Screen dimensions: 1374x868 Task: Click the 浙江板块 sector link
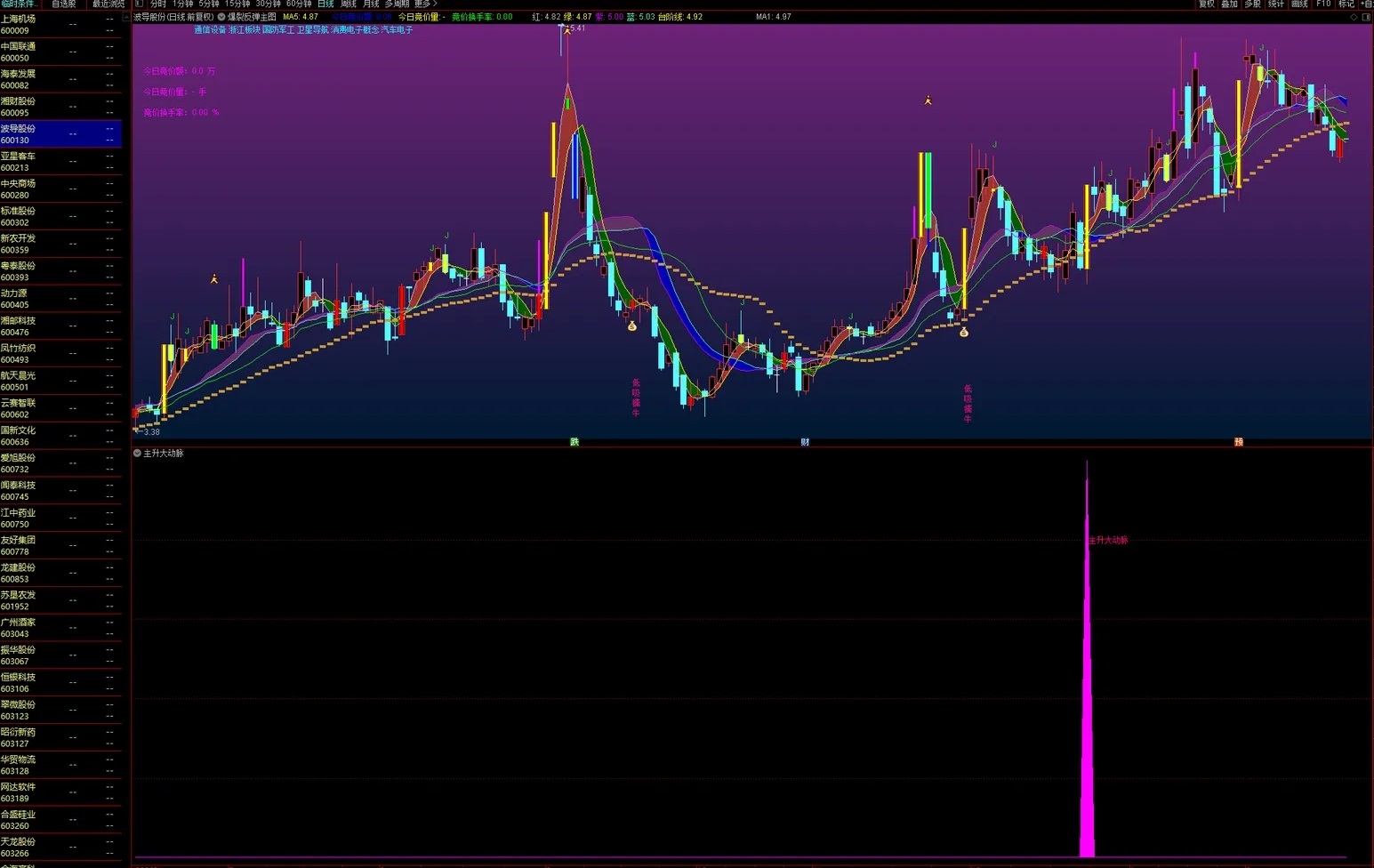point(244,30)
